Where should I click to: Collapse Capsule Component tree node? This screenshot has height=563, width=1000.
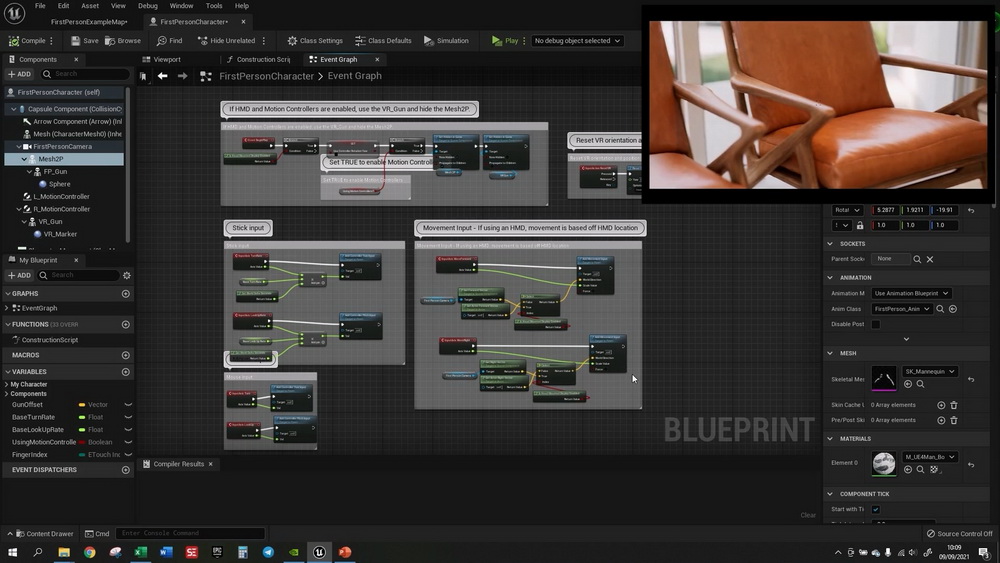[x=13, y=109]
